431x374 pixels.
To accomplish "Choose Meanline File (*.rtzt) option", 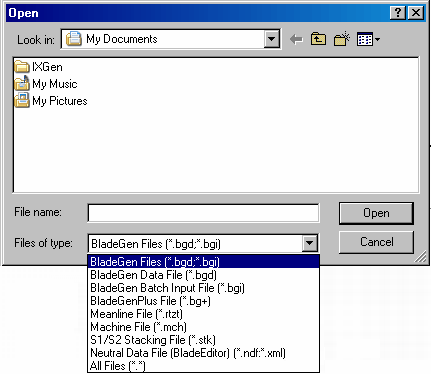I will point(203,314).
